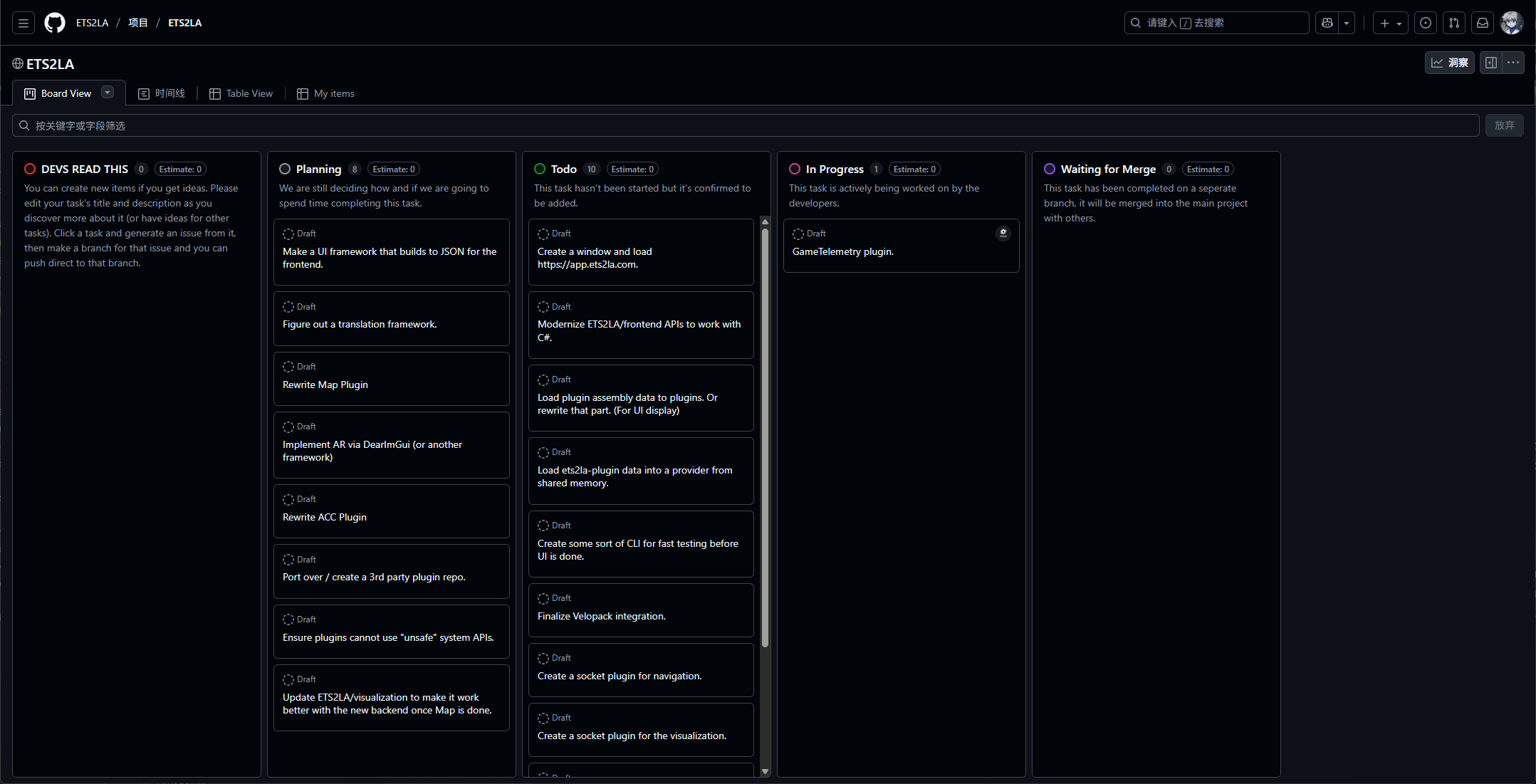Open the Issues icon in header

tap(1426, 23)
